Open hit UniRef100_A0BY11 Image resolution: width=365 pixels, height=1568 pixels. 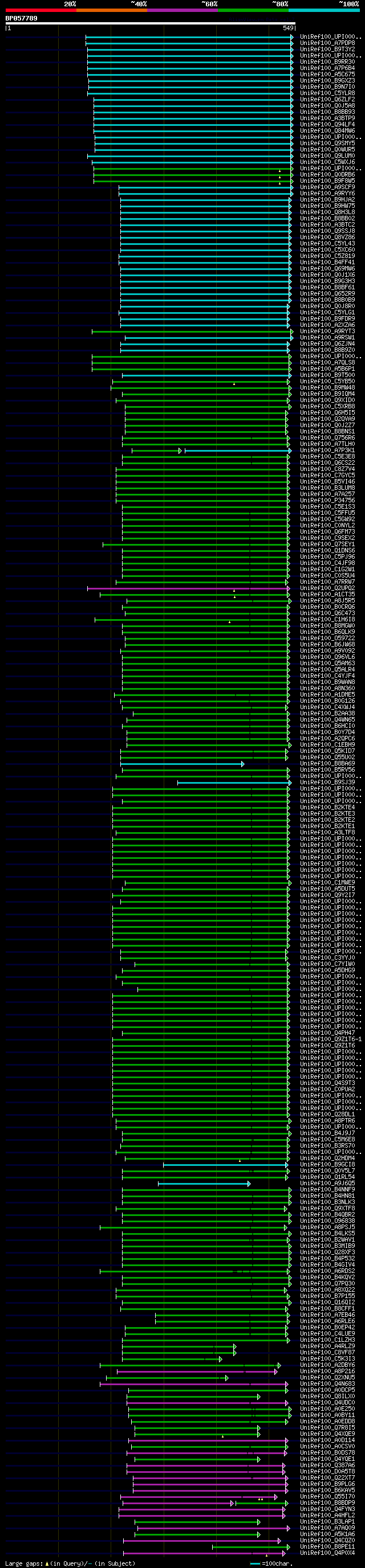click(327, 1415)
